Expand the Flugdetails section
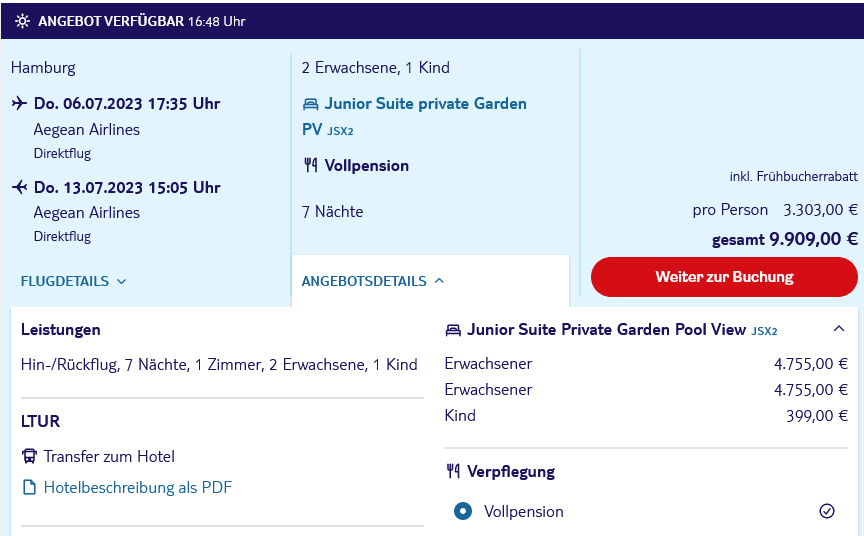 (74, 281)
